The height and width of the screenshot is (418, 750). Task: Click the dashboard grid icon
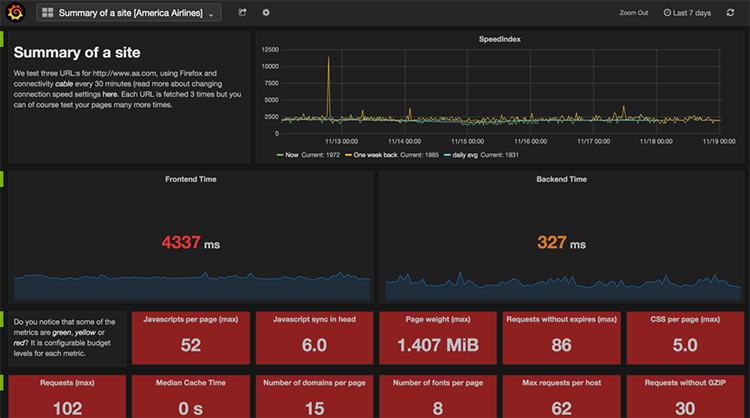(47, 13)
